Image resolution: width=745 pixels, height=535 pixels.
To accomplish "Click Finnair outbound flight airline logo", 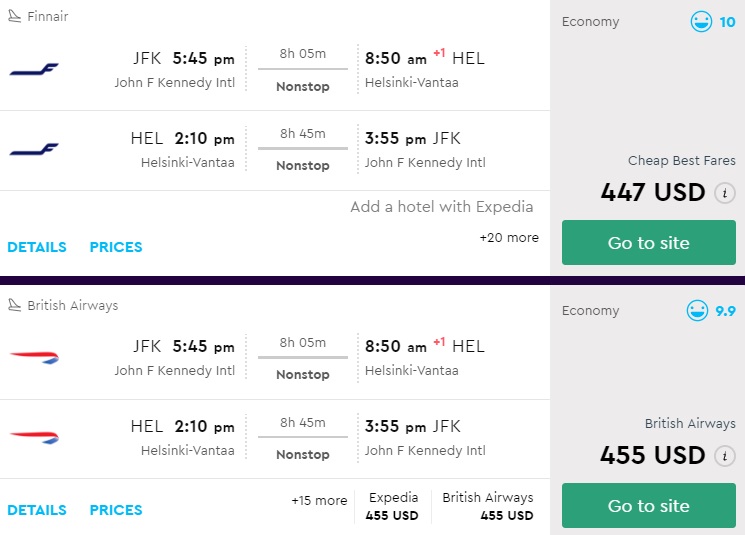I will pos(34,69).
